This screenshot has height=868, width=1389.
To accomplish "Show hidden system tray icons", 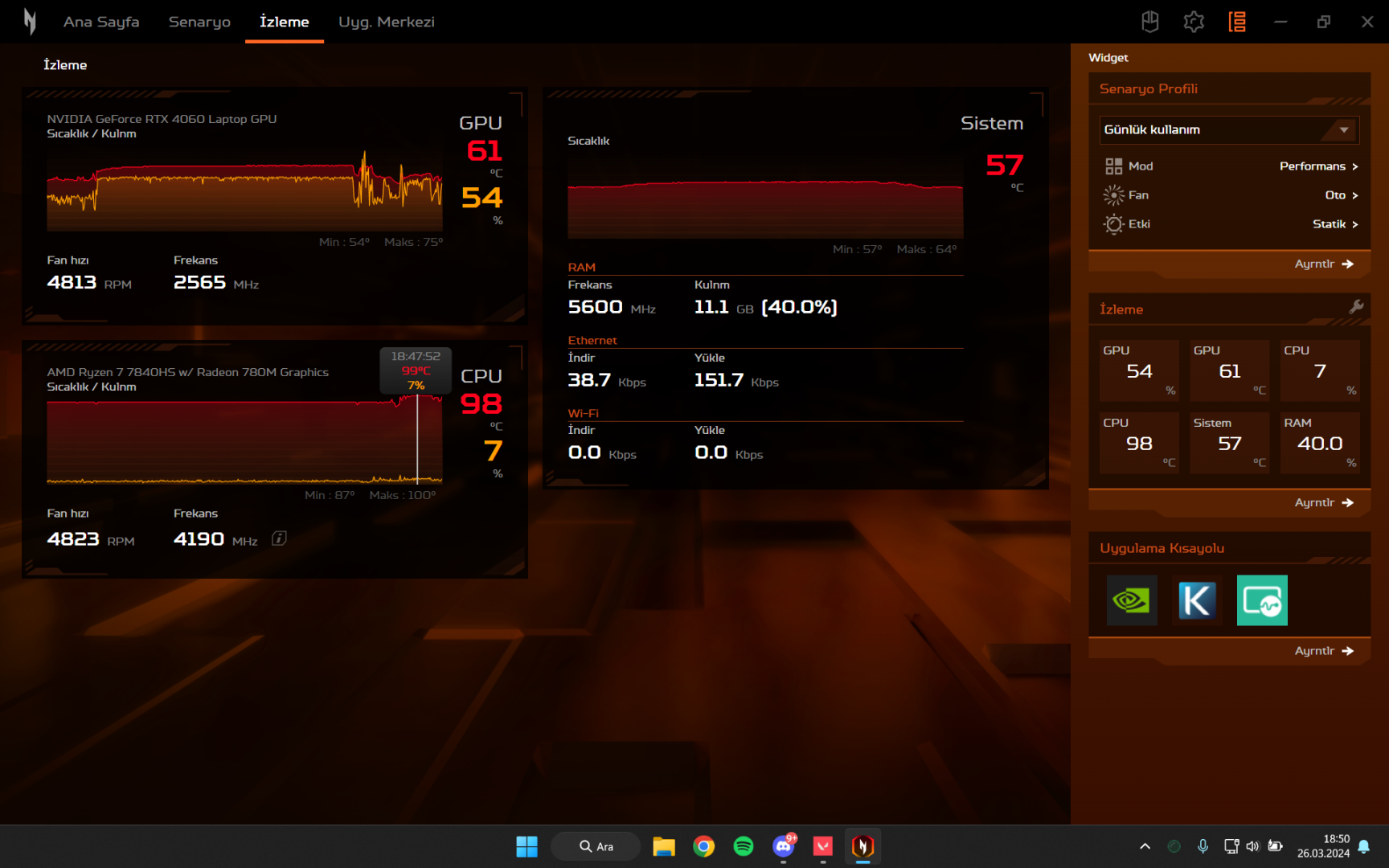I will click(1145, 846).
